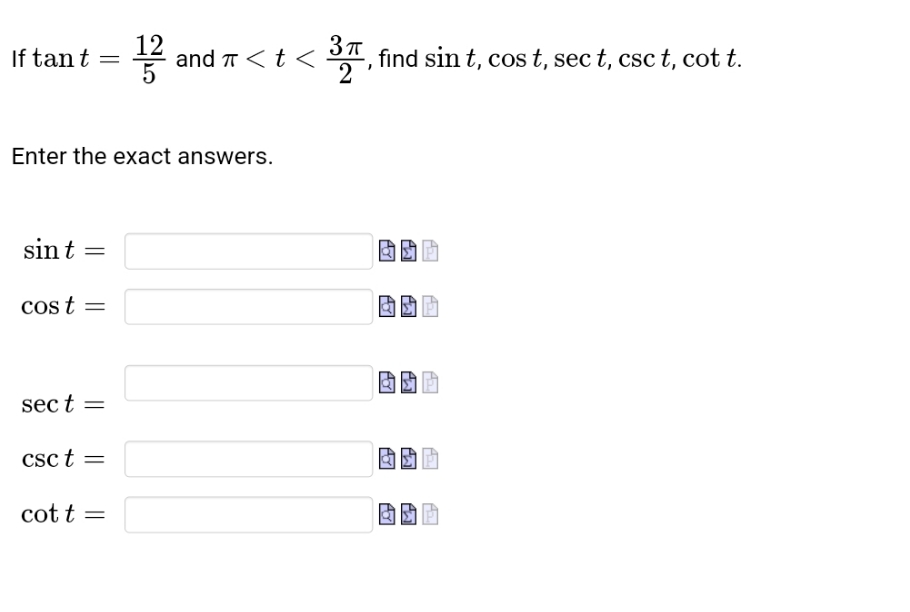Click the pretty-print icon beside cot t
910x612 pixels.
coord(431,515)
